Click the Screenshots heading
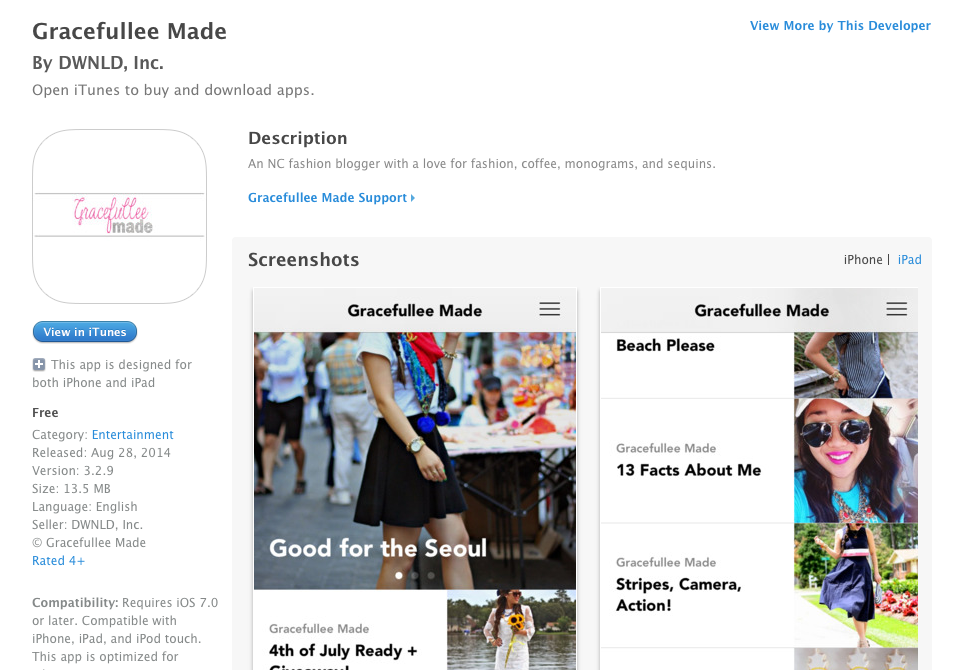The image size is (967, 670). pos(303,260)
